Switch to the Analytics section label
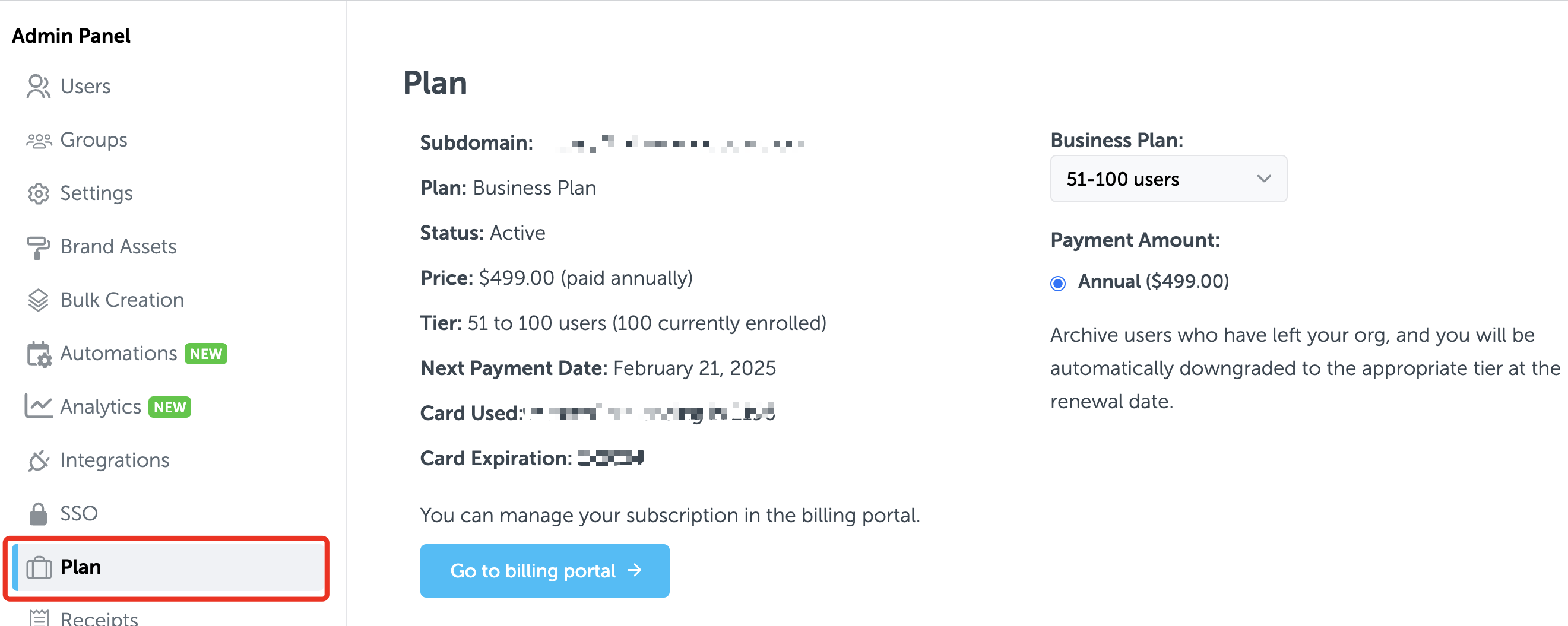Screen dimensions: 1568x626 pos(100,407)
